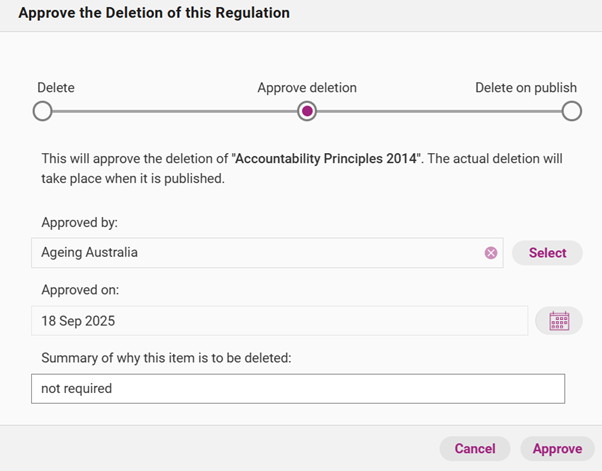
Task: Confirm with the Approve button
Action: coord(557,449)
